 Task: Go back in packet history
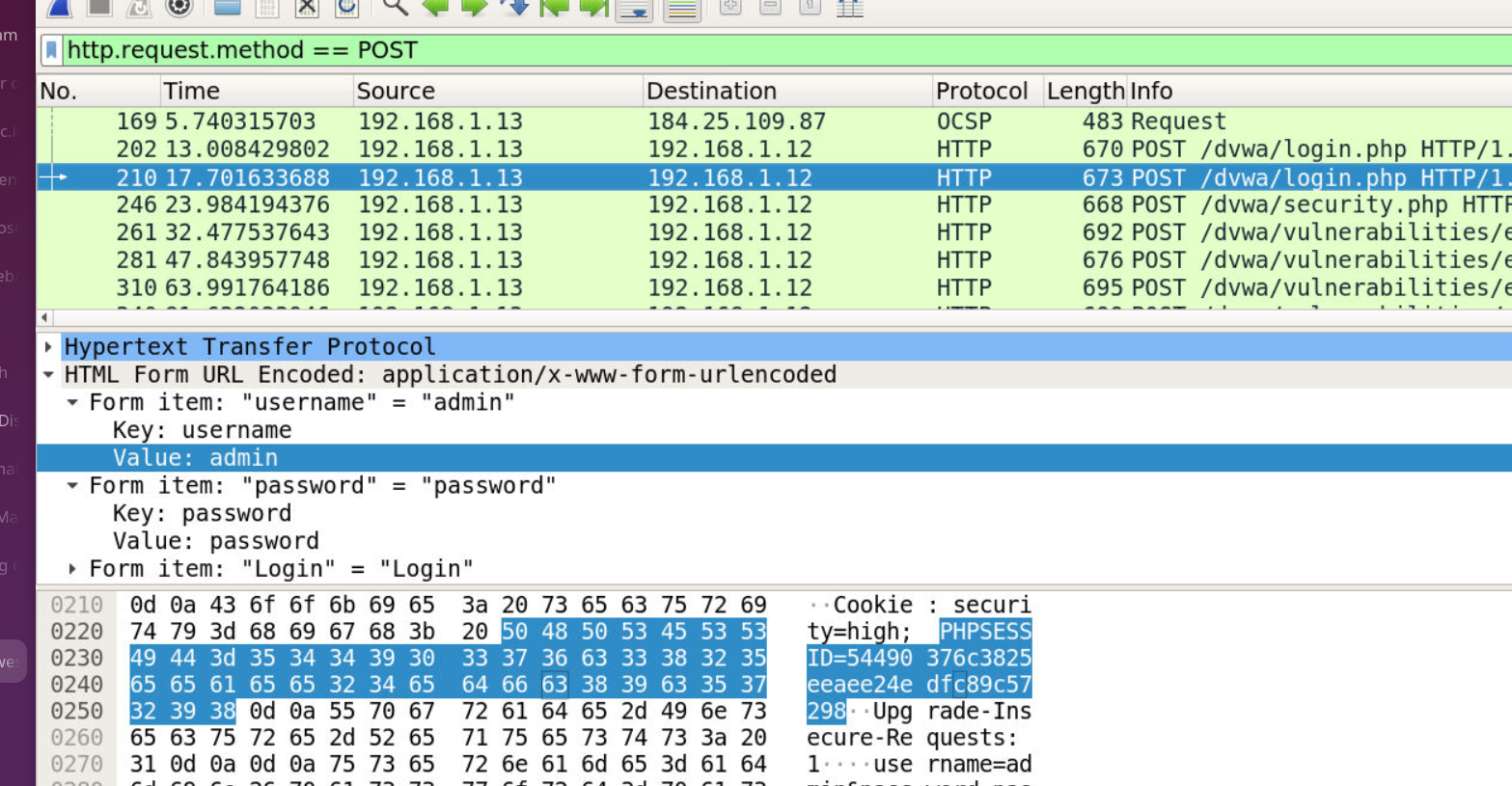(435, 8)
